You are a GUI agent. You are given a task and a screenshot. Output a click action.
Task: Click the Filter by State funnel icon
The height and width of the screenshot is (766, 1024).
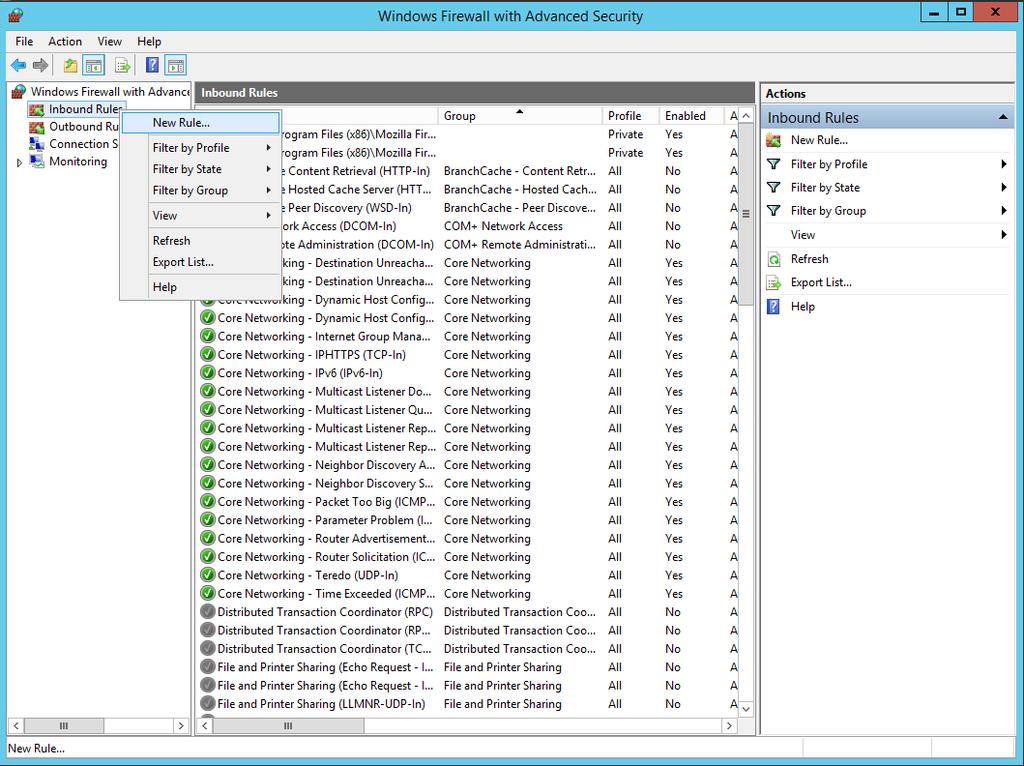click(773, 188)
